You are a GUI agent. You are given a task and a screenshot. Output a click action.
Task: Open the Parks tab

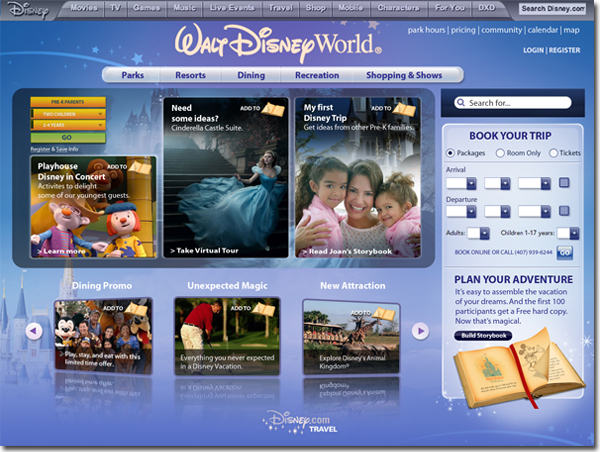[133, 75]
